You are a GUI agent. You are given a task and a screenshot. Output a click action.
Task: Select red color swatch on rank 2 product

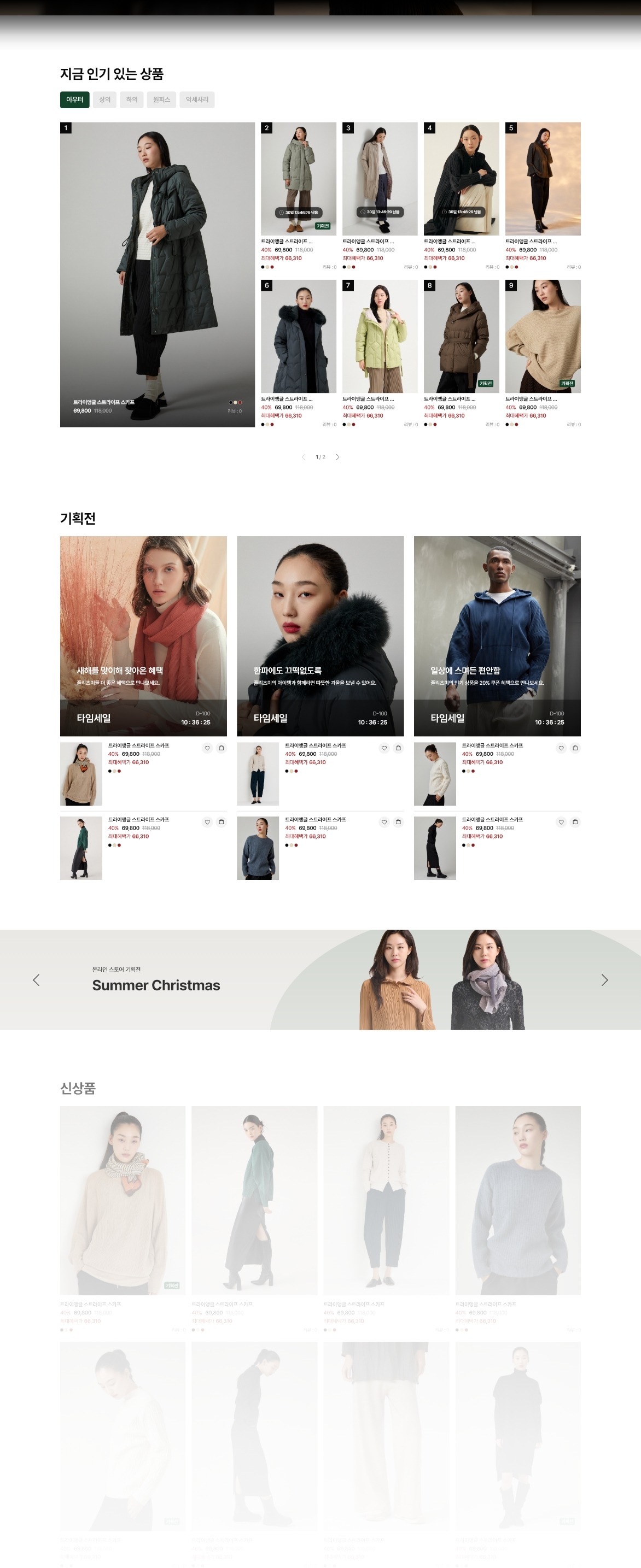tap(272, 267)
